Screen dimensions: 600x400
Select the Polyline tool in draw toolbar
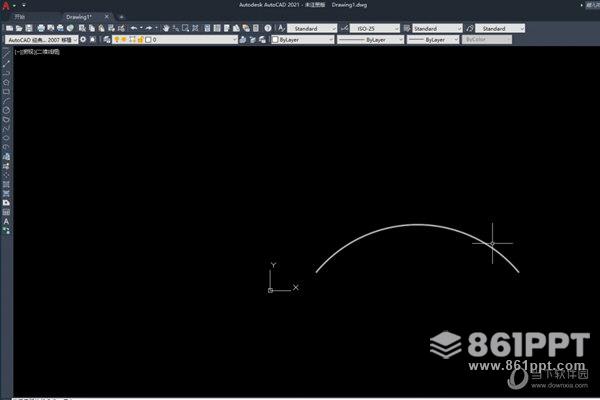[6, 73]
